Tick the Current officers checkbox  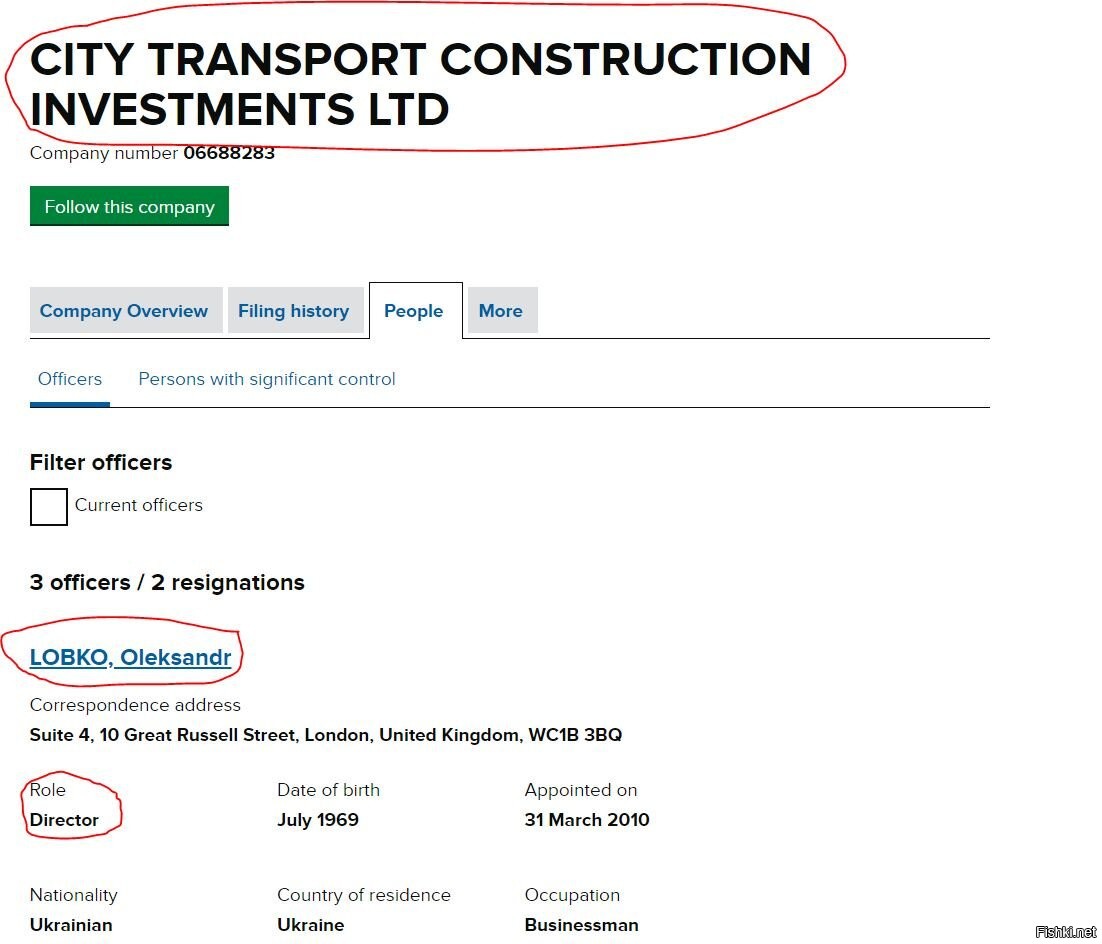[48, 507]
